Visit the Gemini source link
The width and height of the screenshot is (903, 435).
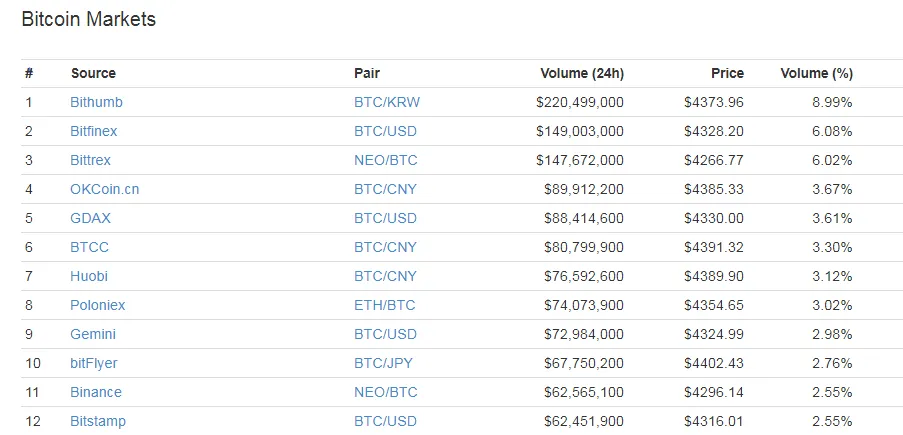click(x=93, y=334)
